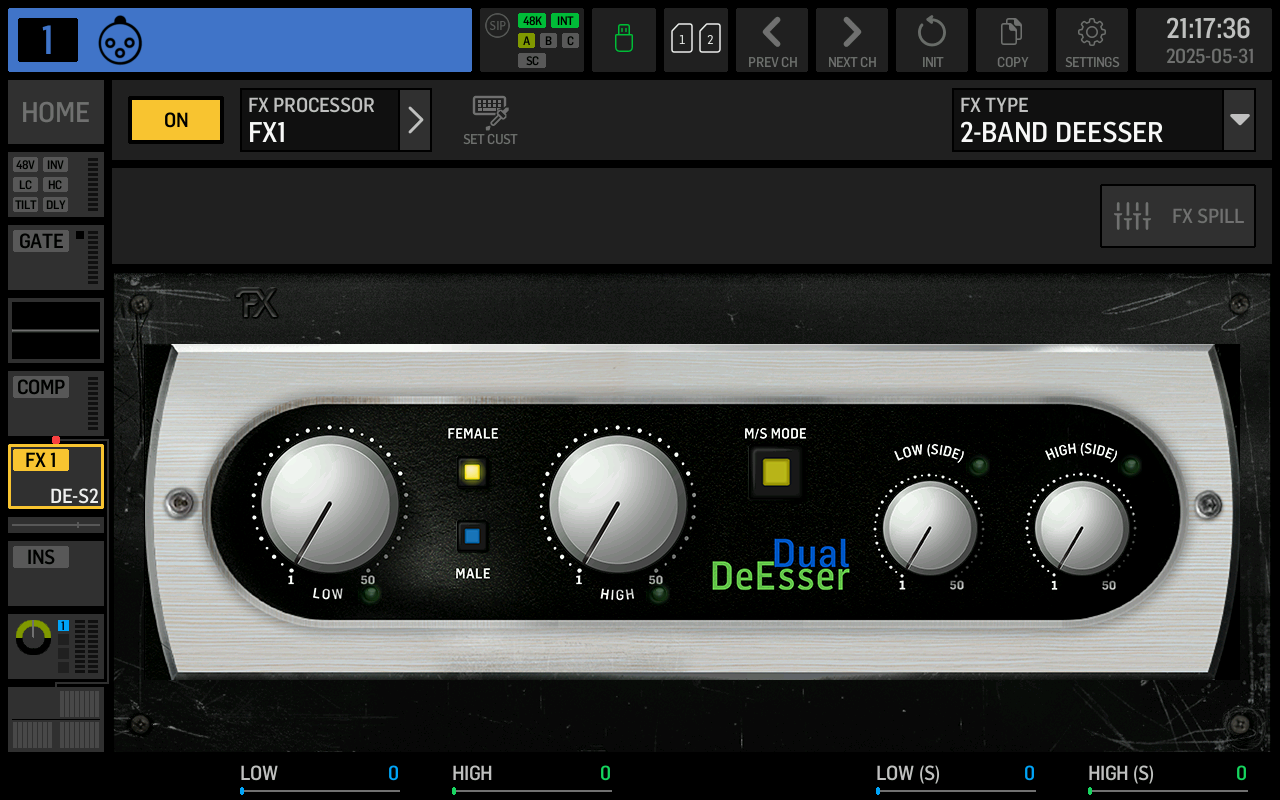Advance to the next channel via NEXT CH
The height and width of the screenshot is (800, 1280).
pyautogui.click(x=851, y=40)
